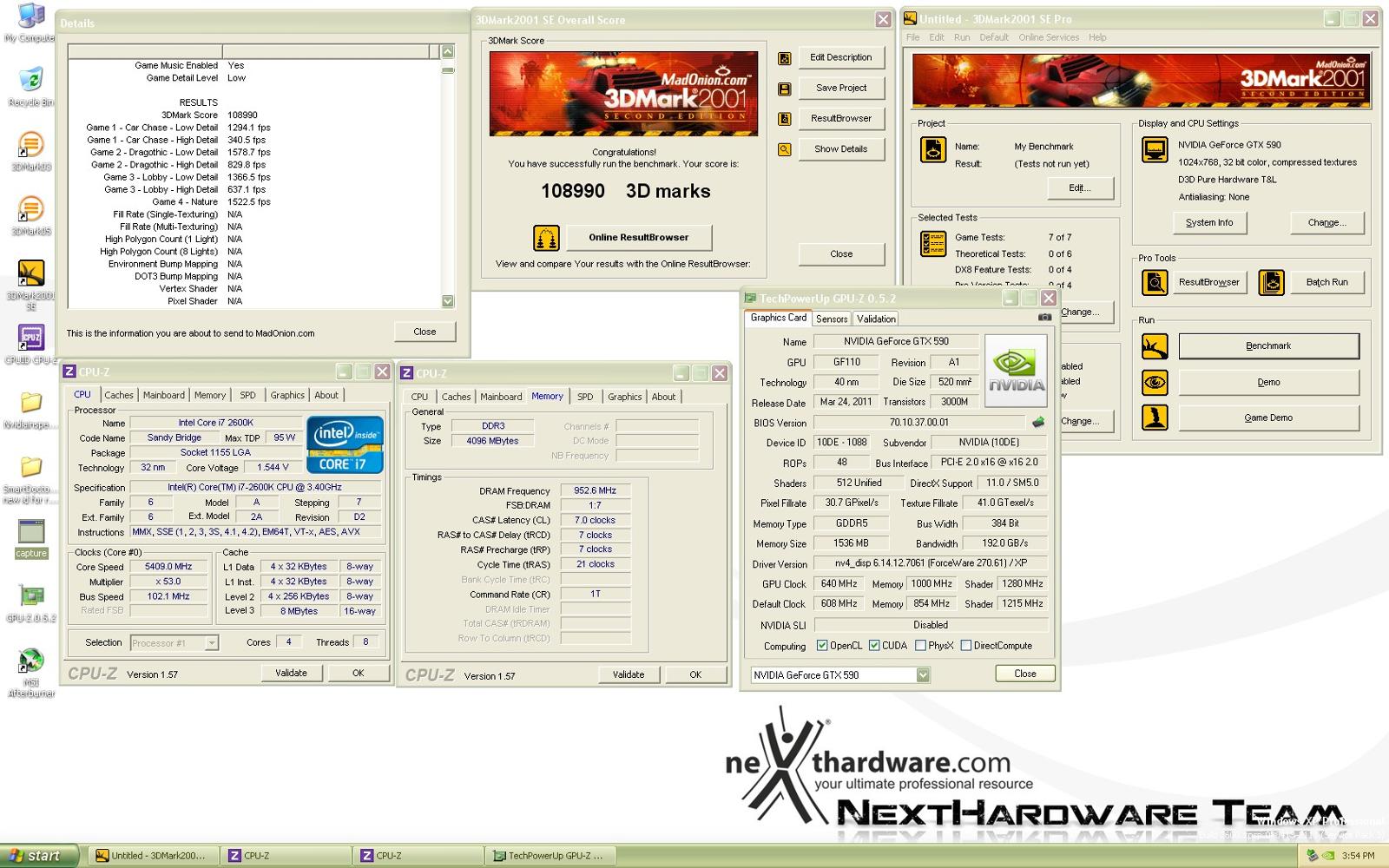Open the 3DMark2001 SE desktop shortcut
Viewport: 1389px width, 868px height.
30,285
